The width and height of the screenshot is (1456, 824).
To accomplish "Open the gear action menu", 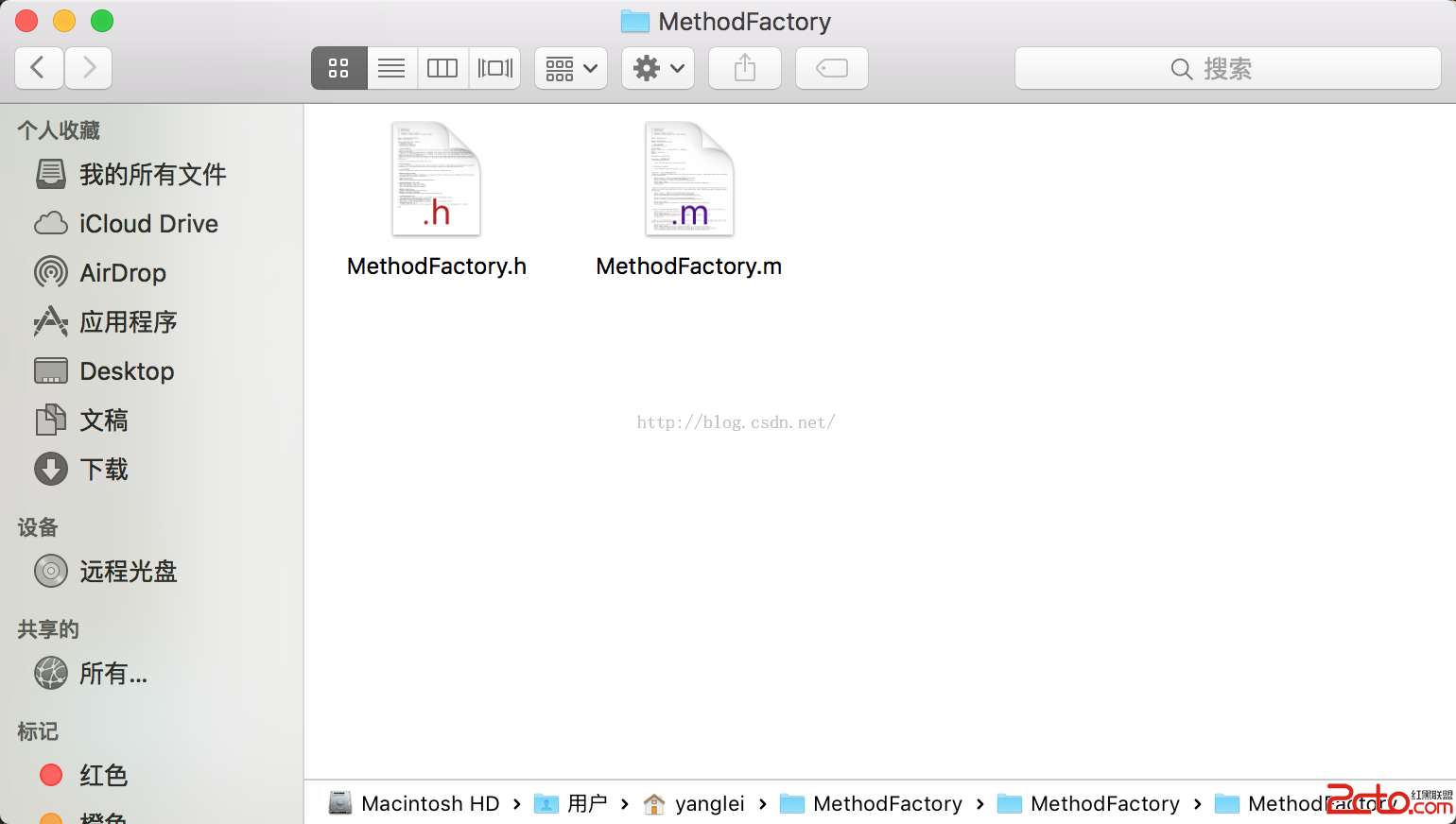I will [x=658, y=68].
